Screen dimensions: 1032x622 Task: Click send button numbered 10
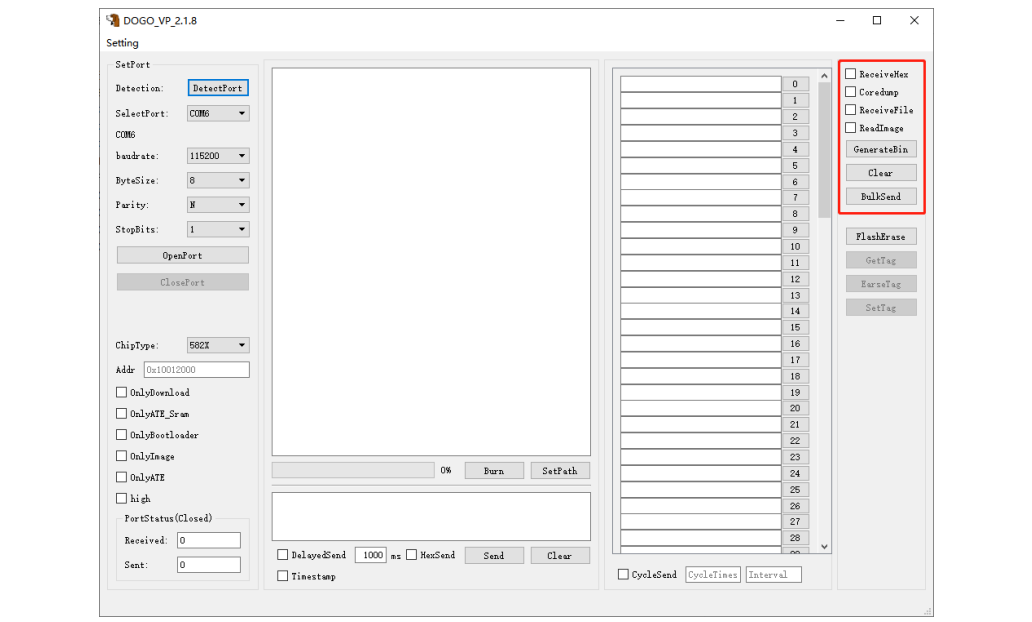(795, 246)
